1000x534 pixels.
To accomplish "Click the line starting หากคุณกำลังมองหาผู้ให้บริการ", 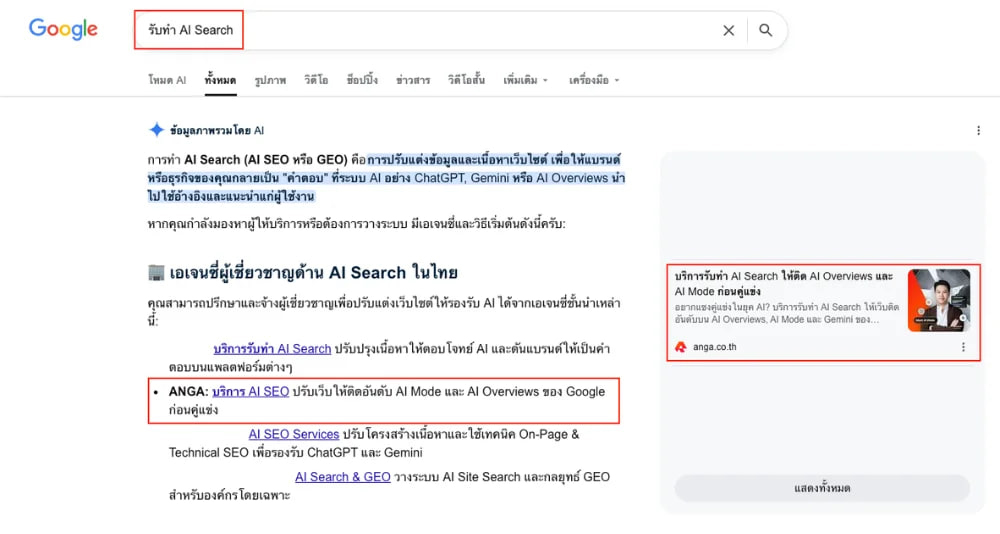I will tap(357, 224).
